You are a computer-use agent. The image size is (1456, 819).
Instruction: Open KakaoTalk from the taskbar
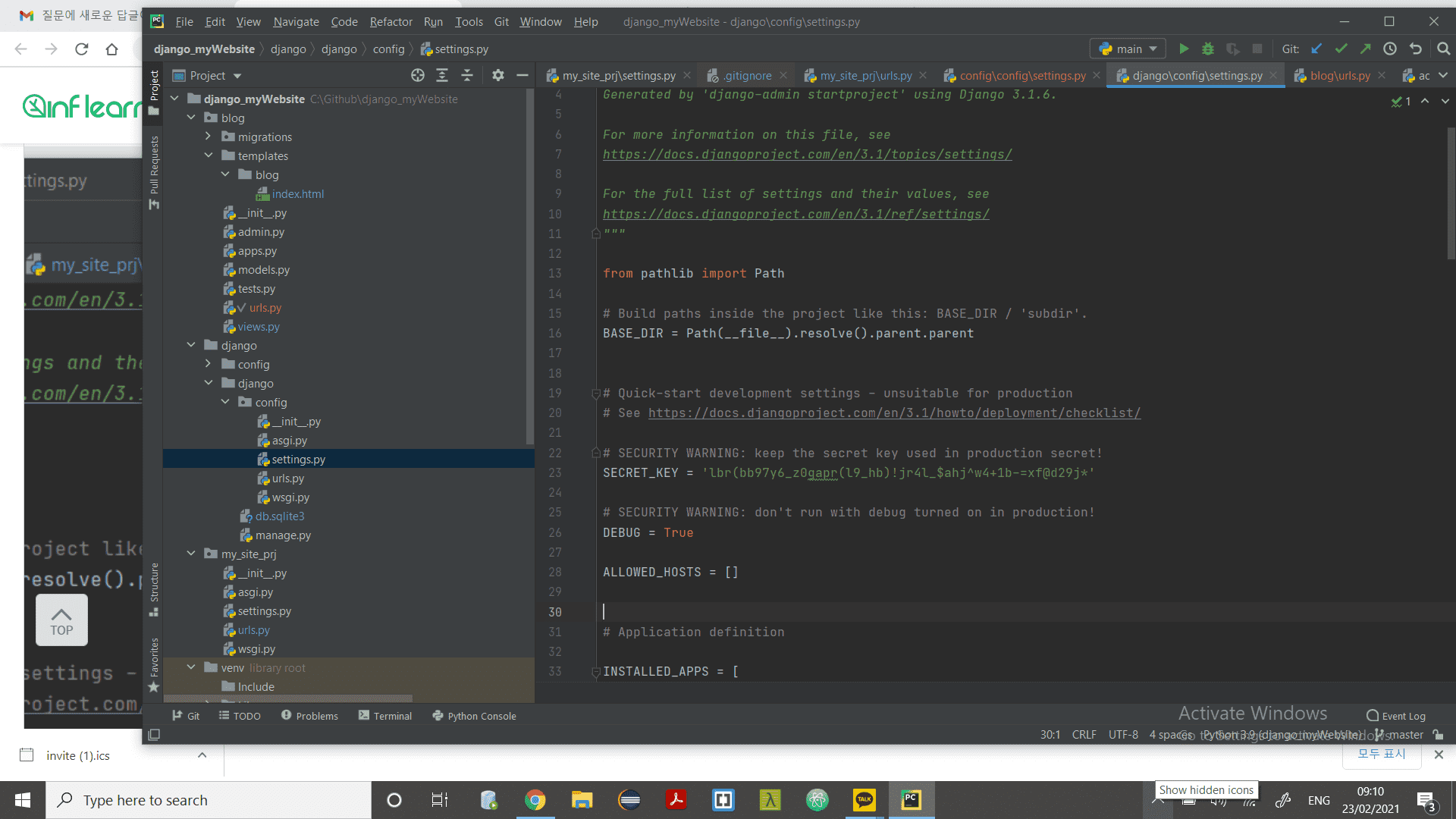point(864,800)
